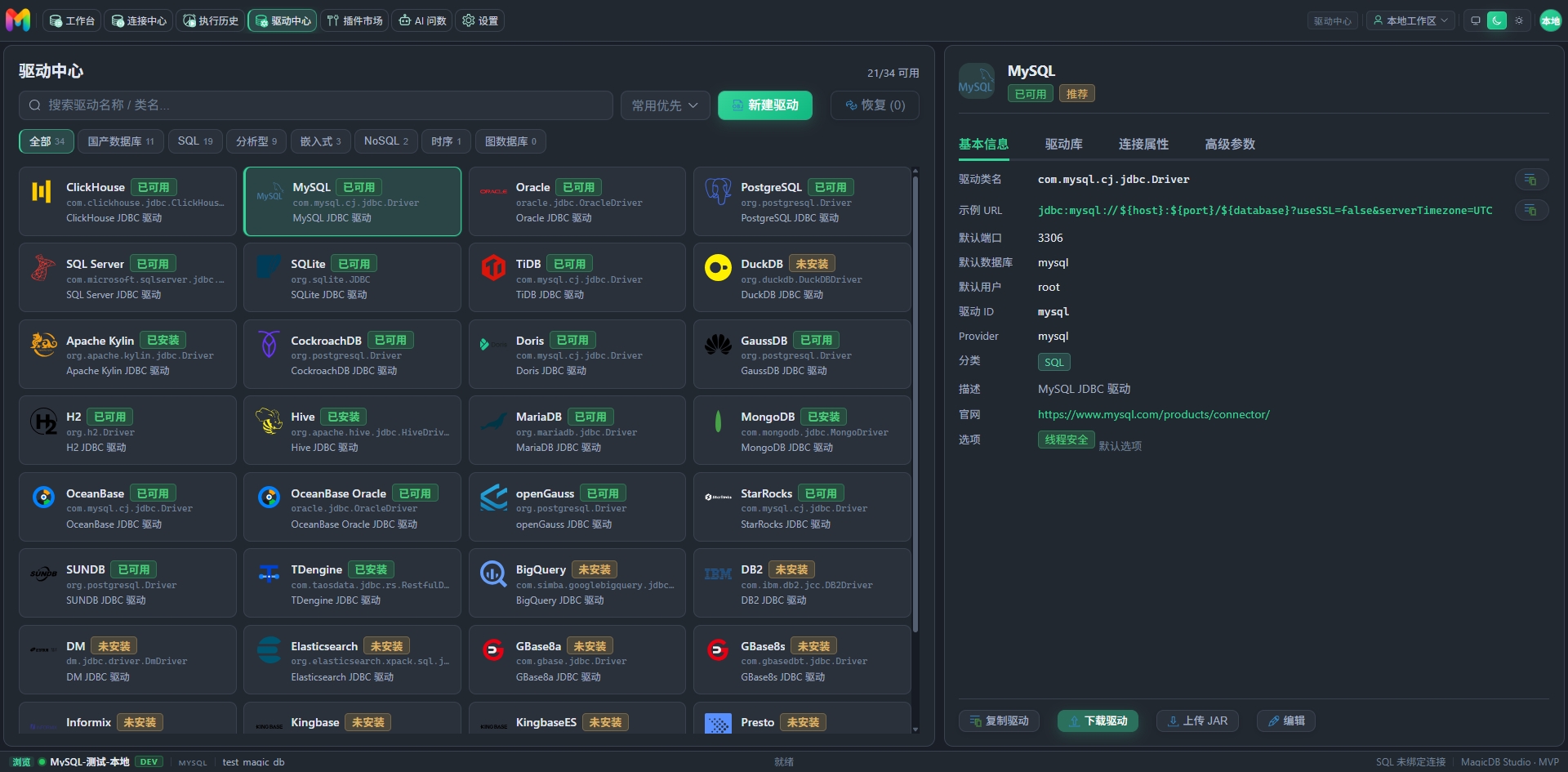Select the MariaDB driver icon
This screenshot has height=772, width=1568.
tap(493, 422)
